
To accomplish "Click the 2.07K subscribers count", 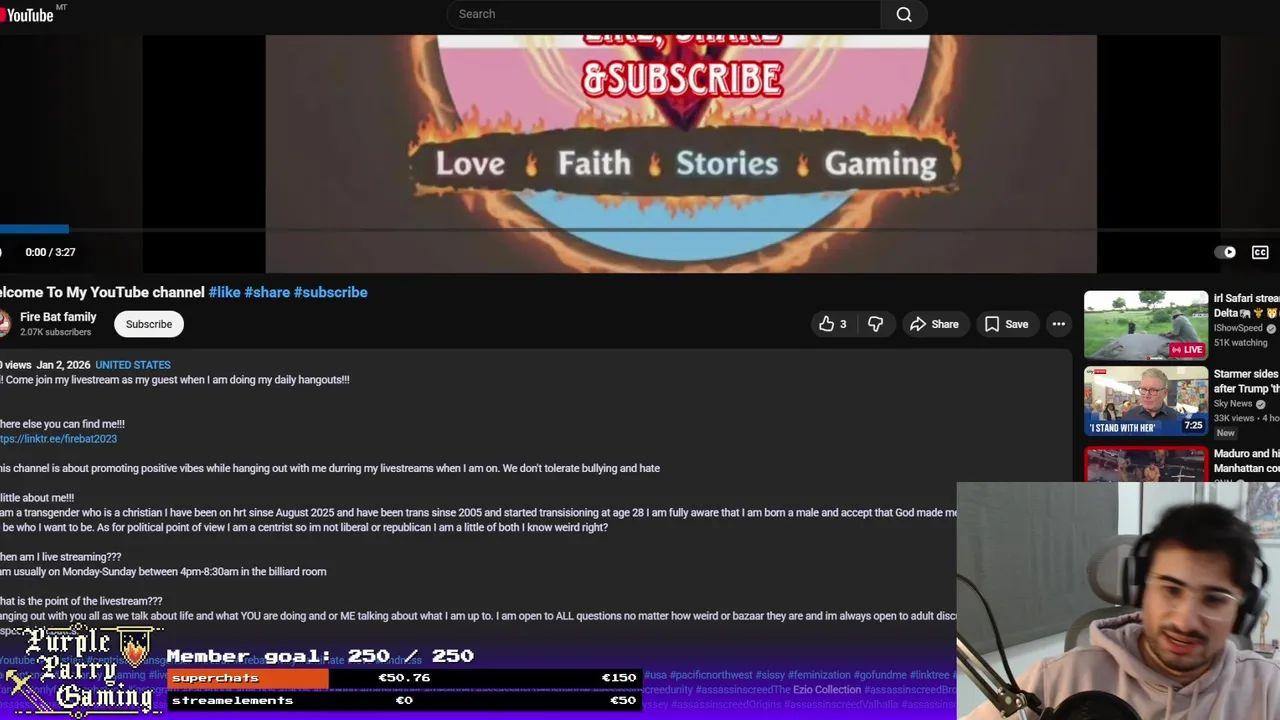I will (55, 332).
